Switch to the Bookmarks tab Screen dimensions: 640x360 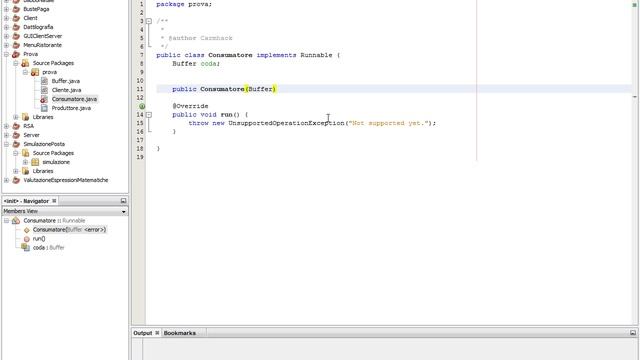(180, 333)
